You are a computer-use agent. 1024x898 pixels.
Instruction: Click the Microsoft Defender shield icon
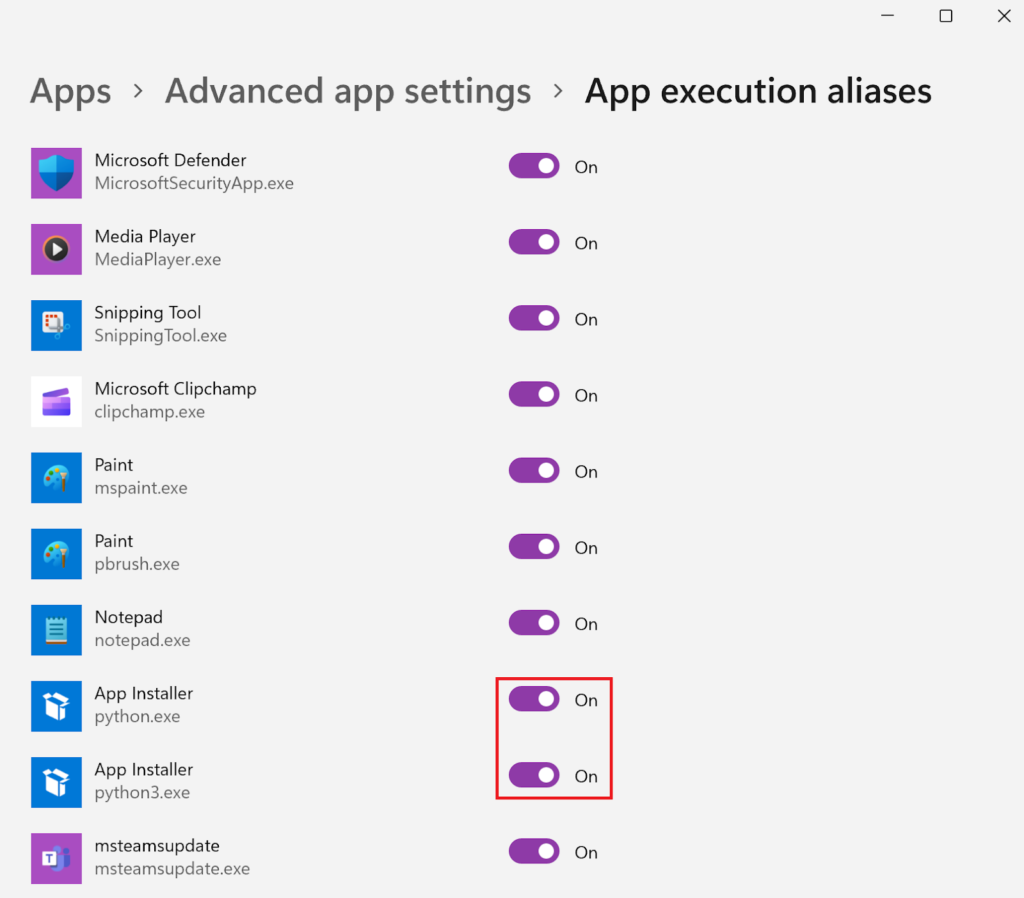56,173
